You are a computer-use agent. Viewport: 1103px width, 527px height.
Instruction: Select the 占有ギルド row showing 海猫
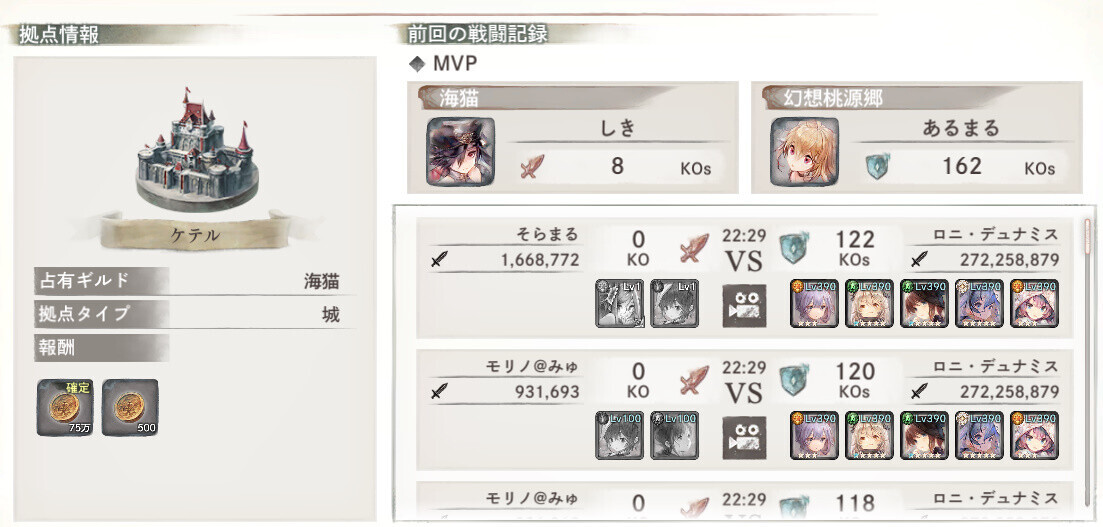194,281
